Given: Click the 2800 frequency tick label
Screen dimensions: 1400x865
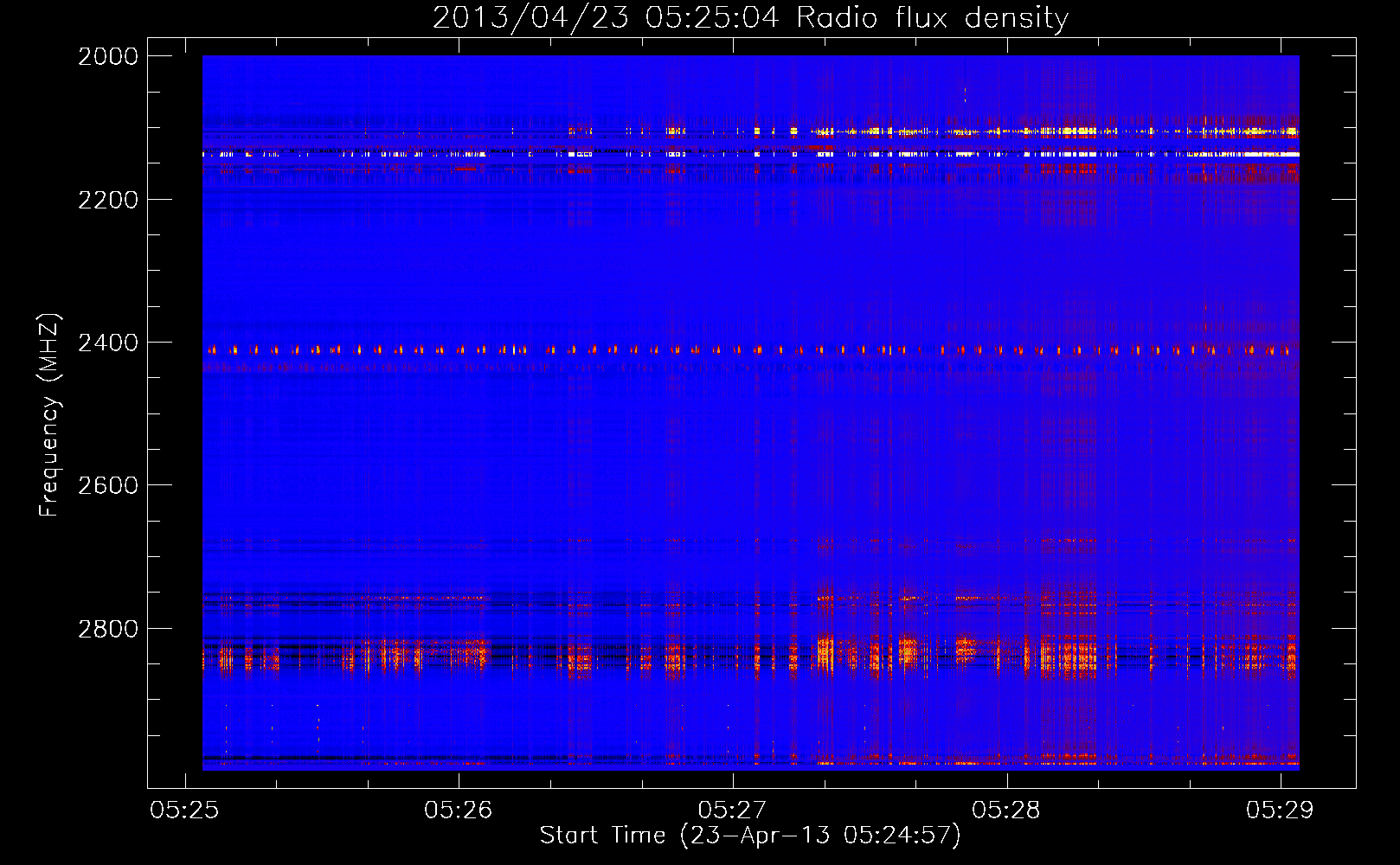Looking at the screenshot, I should (108, 629).
